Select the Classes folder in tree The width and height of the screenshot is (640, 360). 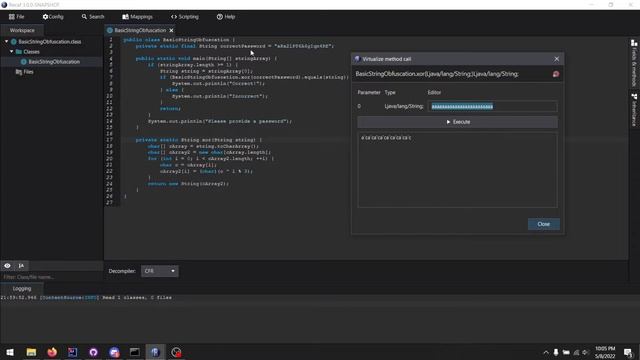[x=31, y=52]
